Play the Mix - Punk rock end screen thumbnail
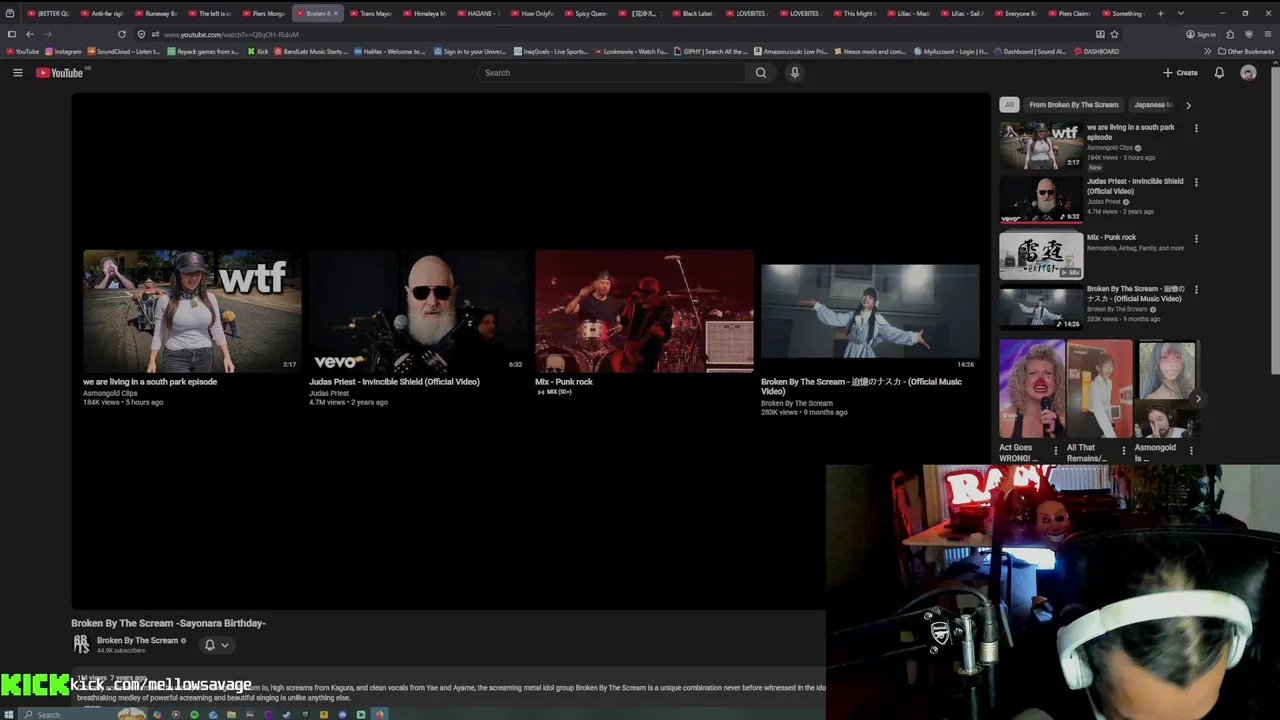This screenshot has width=1280, height=720. tap(644, 311)
